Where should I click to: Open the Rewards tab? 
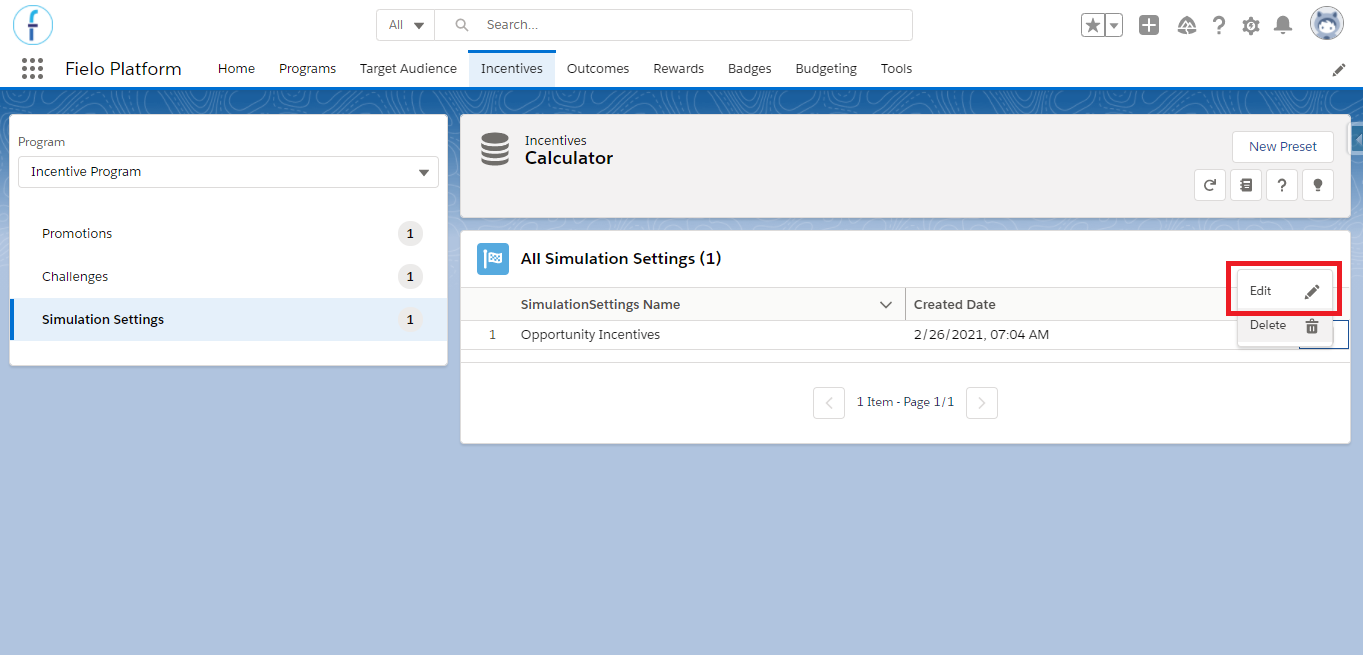[x=678, y=69]
